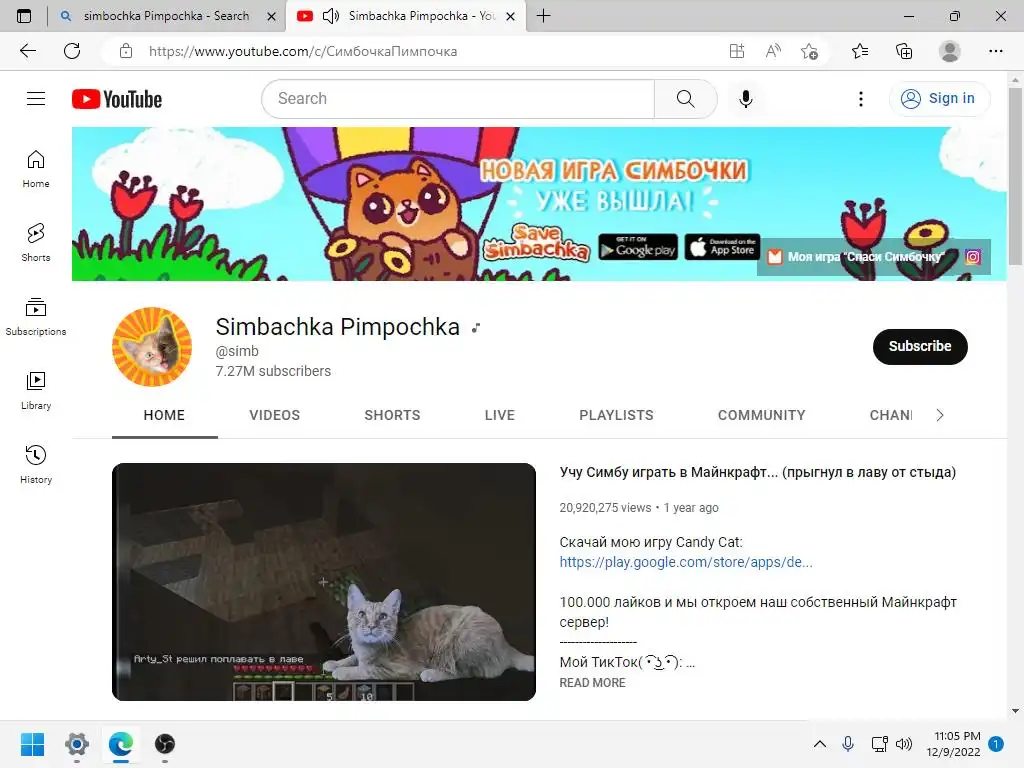Open the volume control in system tray

tap(904, 744)
